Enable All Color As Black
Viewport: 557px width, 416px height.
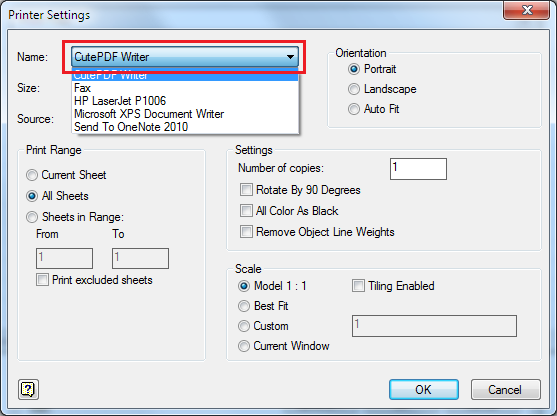pyautogui.click(x=246, y=211)
